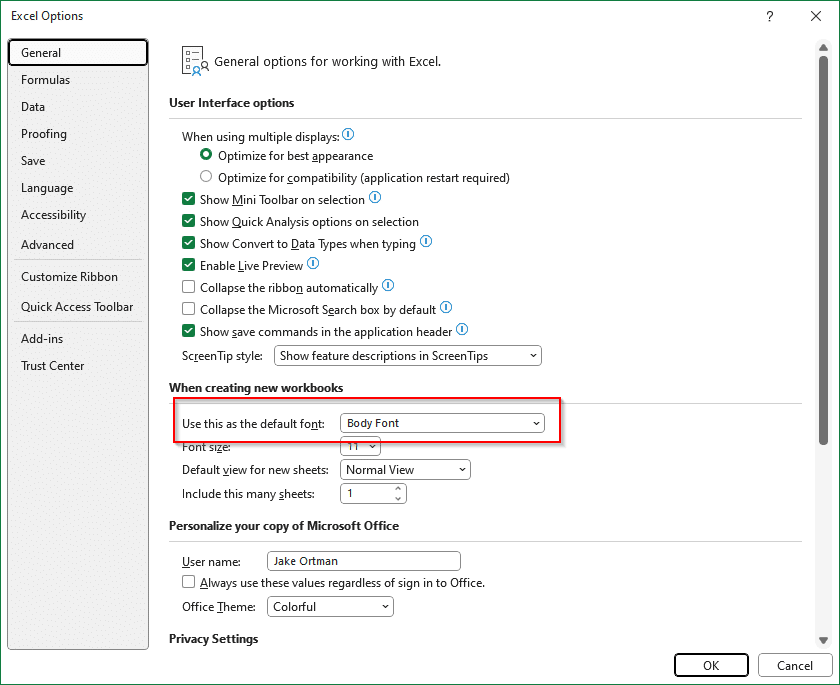Screen dimensions: 840x685
Task: Open the Advanced category
Action: pyautogui.click(x=78, y=245)
